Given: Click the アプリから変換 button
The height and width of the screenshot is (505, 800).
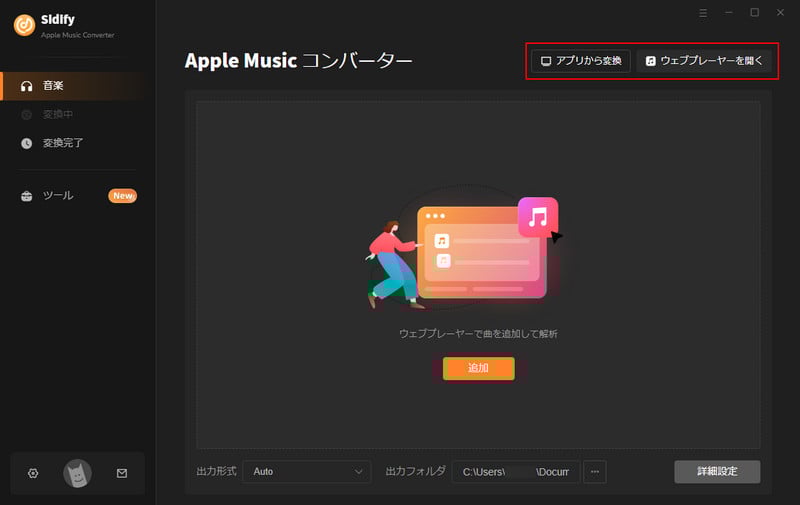Looking at the screenshot, I should [x=581, y=61].
